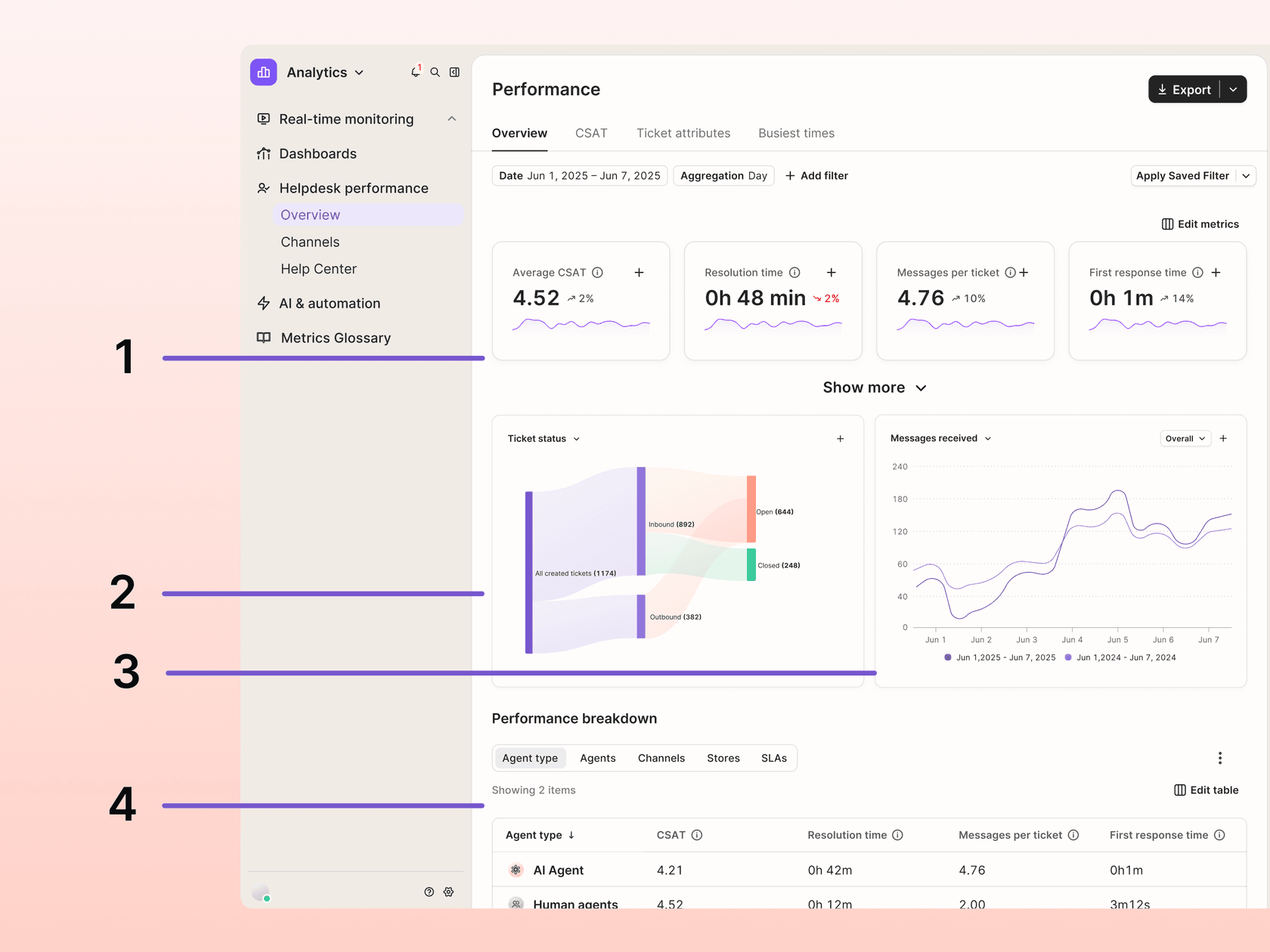Open the settings gear icon in sidebar

tap(448, 892)
